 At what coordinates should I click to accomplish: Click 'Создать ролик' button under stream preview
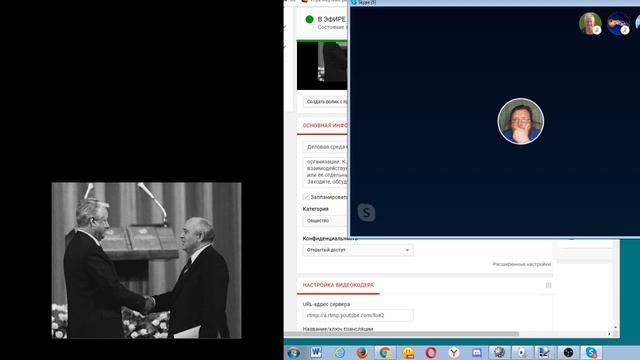[x=325, y=102]
